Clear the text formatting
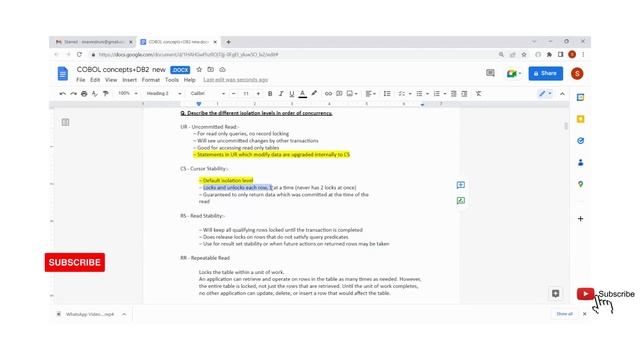 click(x=478, y=94)
